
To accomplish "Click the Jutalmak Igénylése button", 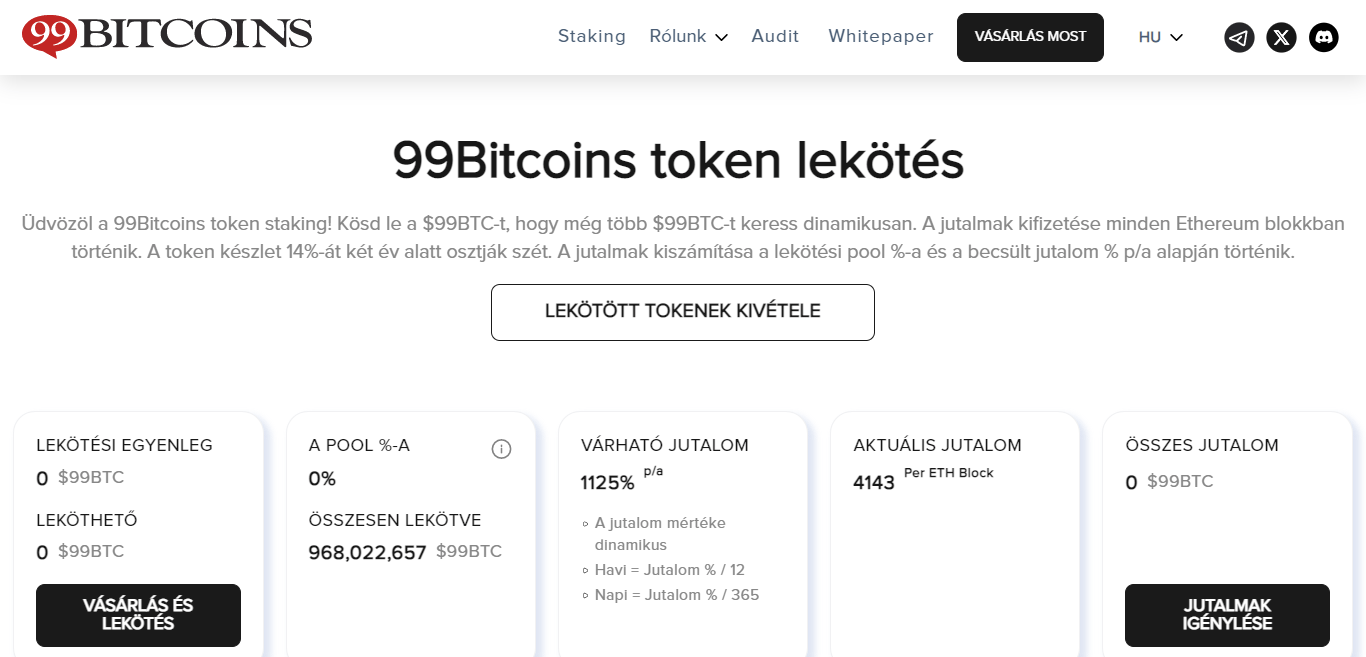I will point(1227,615).
